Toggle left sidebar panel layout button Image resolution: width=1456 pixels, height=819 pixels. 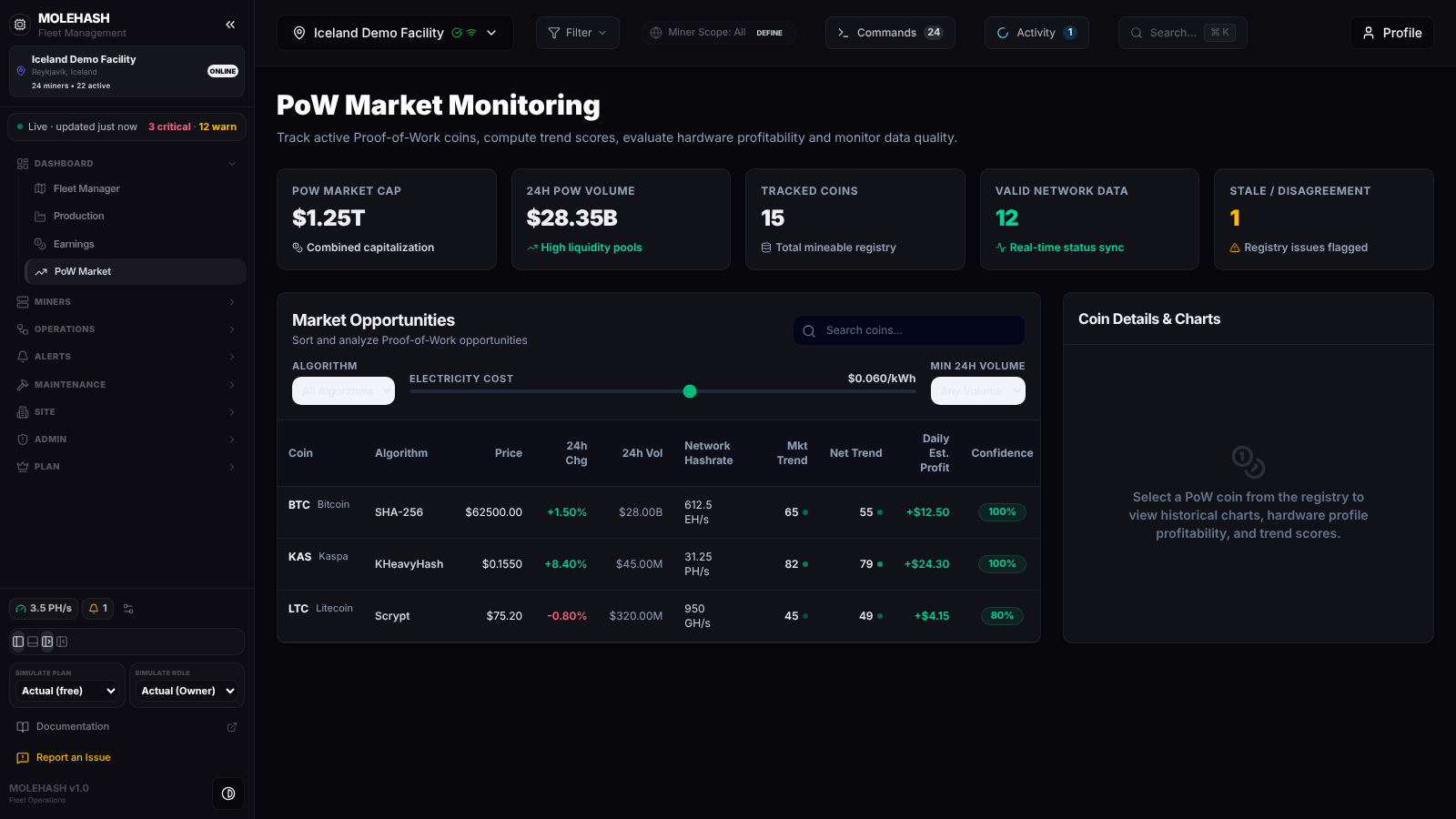(18, 642)
